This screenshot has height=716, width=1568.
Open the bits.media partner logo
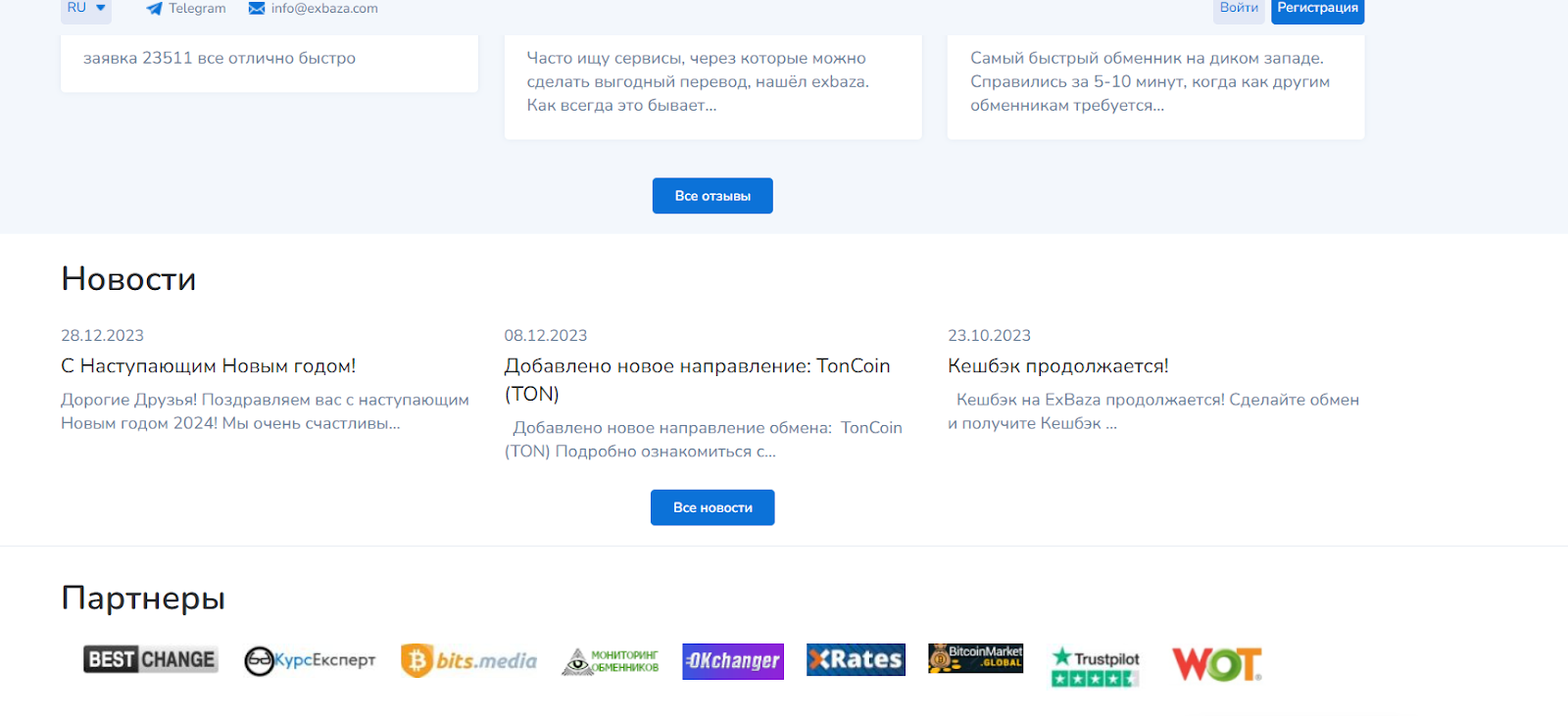point(469,661)
